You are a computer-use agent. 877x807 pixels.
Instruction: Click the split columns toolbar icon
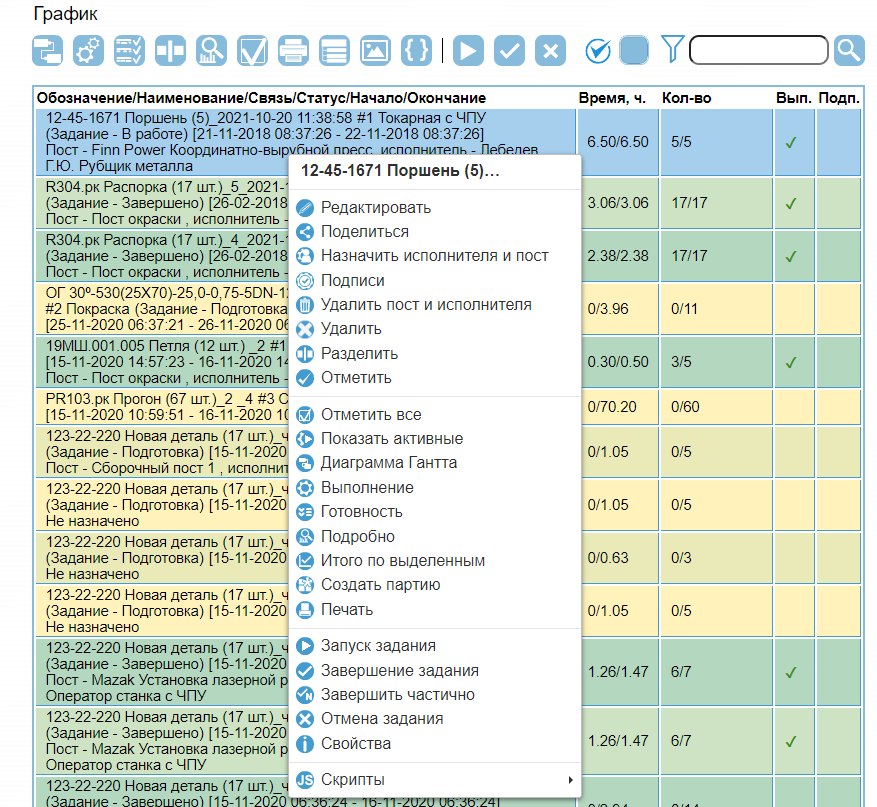171,50
